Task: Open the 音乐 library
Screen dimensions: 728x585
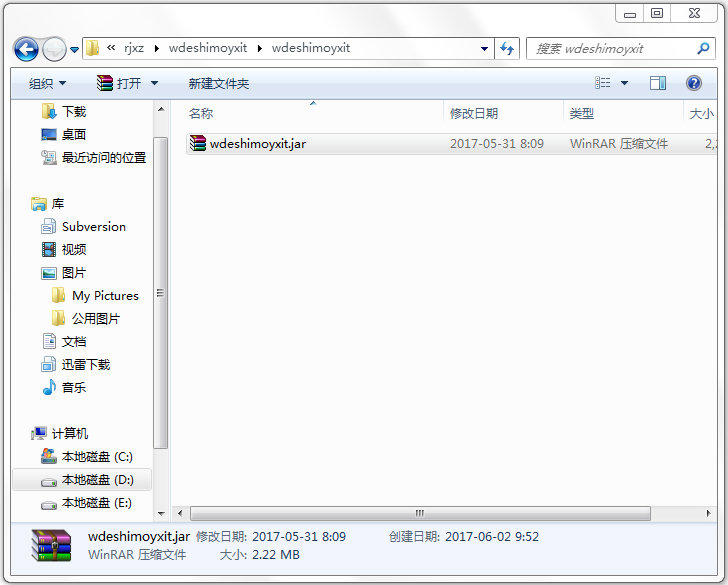Action: click(74, 388)
